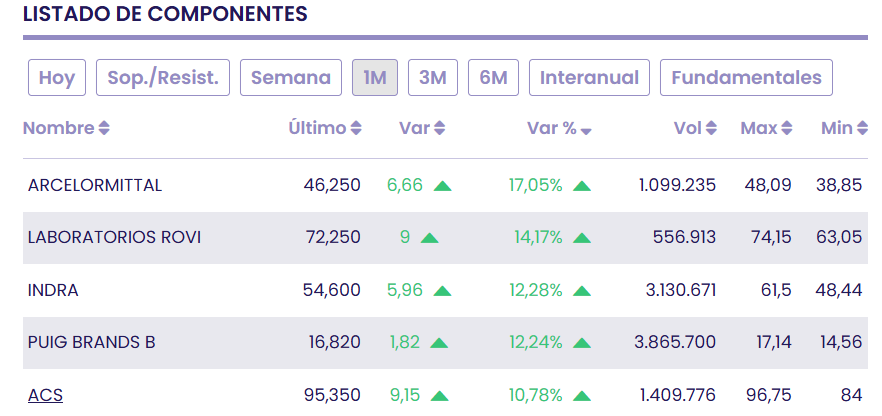Sort by Vol column arrows icon

coord(711,129)
